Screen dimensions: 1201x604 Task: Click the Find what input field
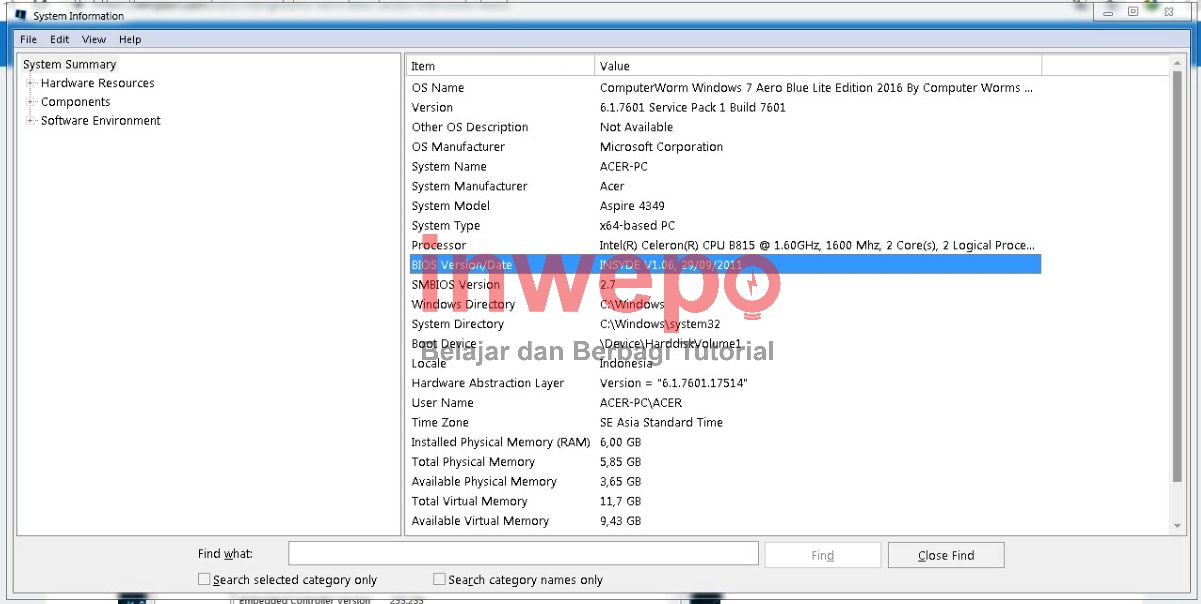[x=523, y=554]
